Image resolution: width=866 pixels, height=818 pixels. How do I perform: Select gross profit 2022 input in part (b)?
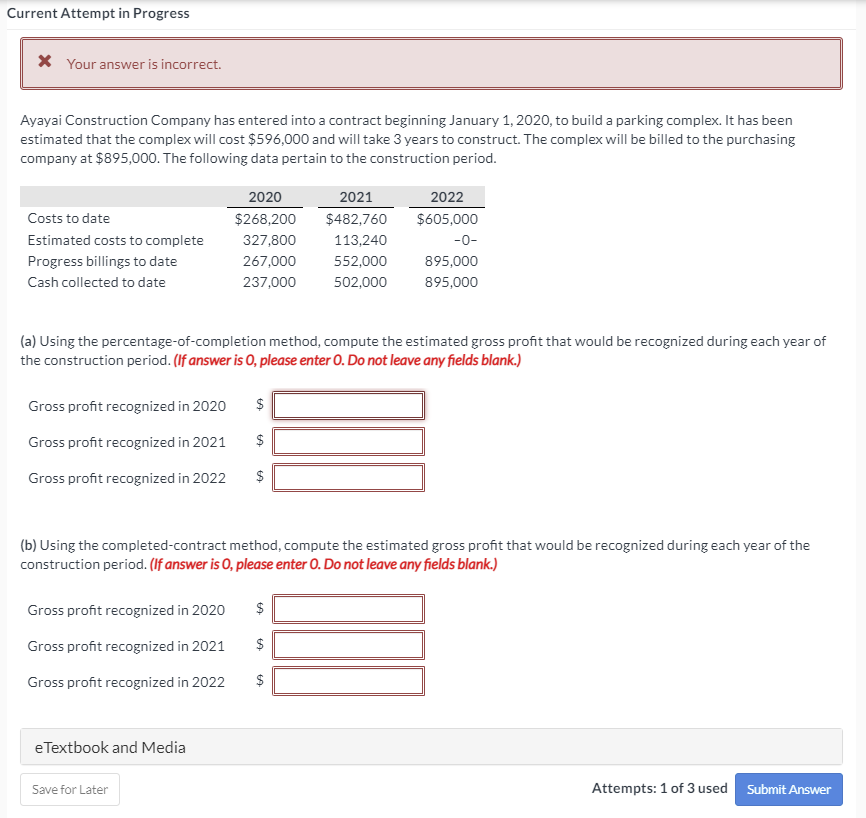[348, 681]
